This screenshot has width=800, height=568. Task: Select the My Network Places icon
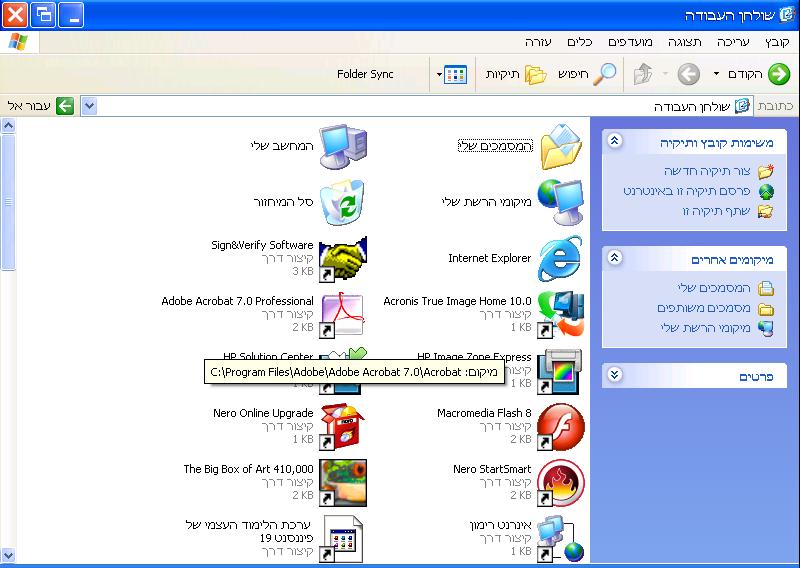click(560, 203)
